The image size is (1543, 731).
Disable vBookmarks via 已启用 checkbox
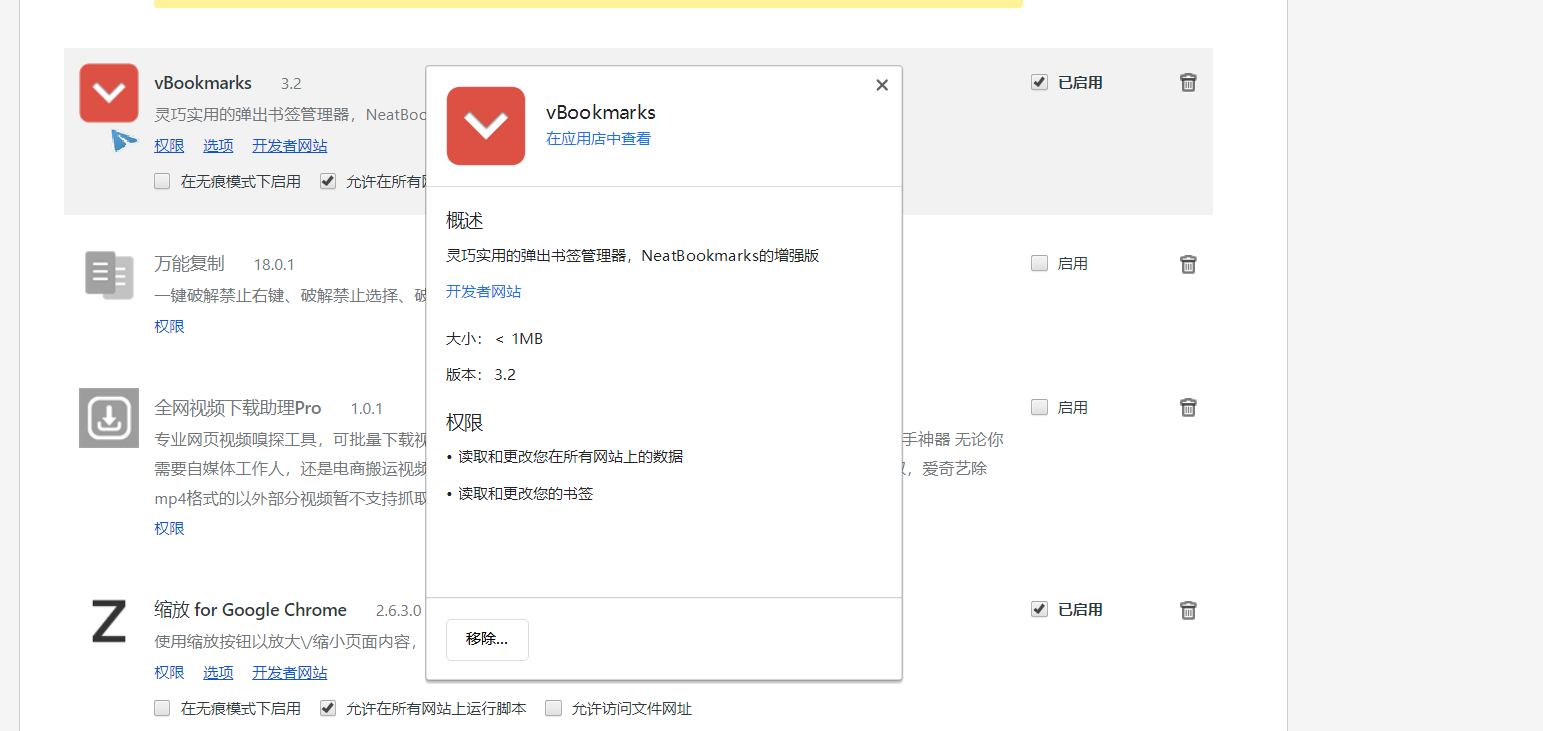coord(1039,82)
